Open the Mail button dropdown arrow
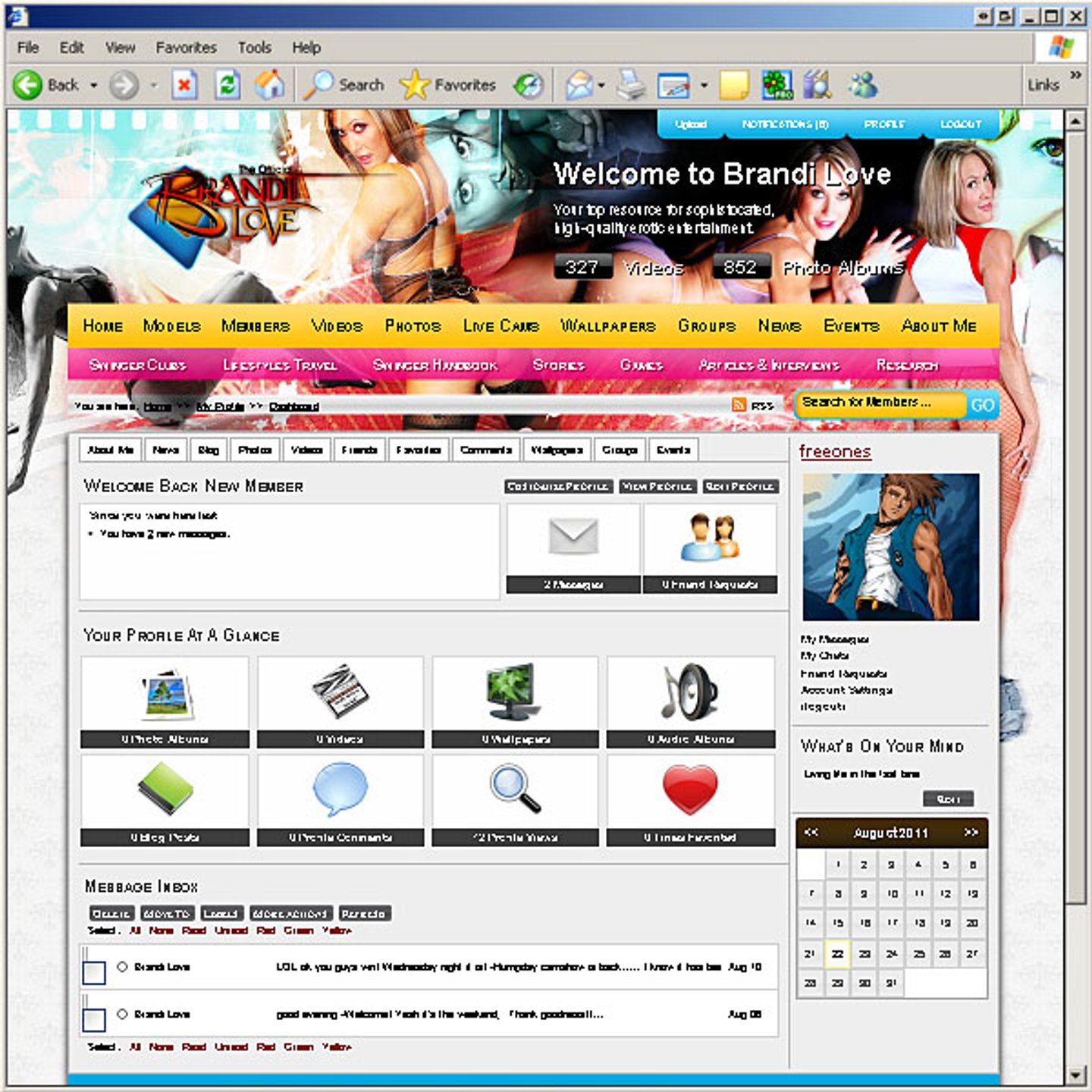1092x1092 pixels. (601, 86)
